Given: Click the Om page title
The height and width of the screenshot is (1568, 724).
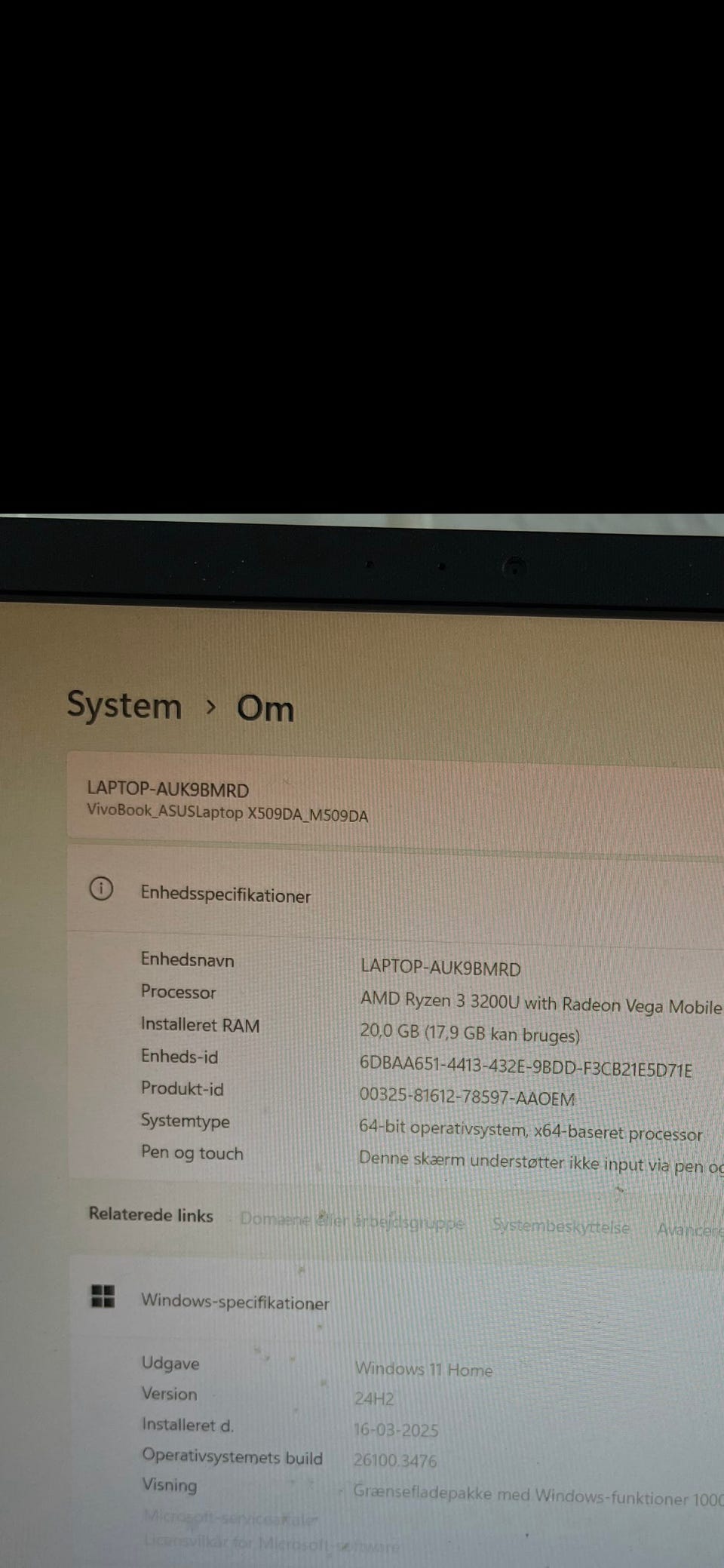Looking at the screenshot, I should click(265, 709).
